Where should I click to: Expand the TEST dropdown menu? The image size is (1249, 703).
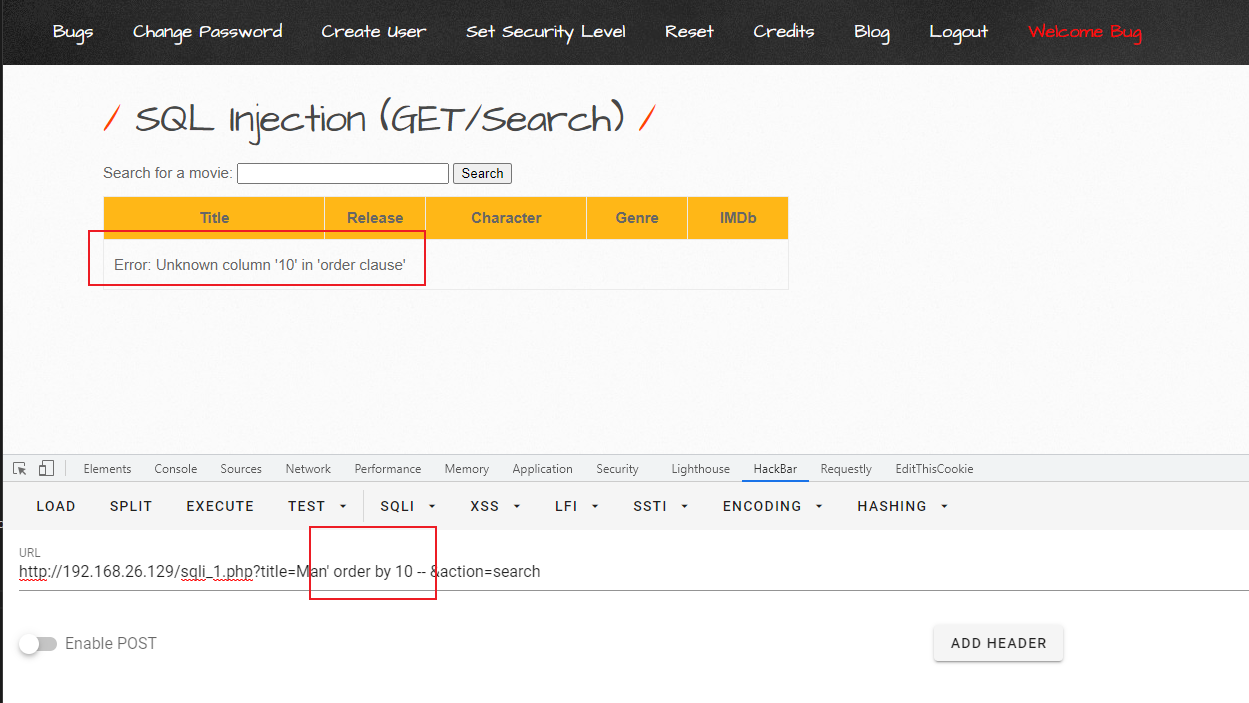317,506
